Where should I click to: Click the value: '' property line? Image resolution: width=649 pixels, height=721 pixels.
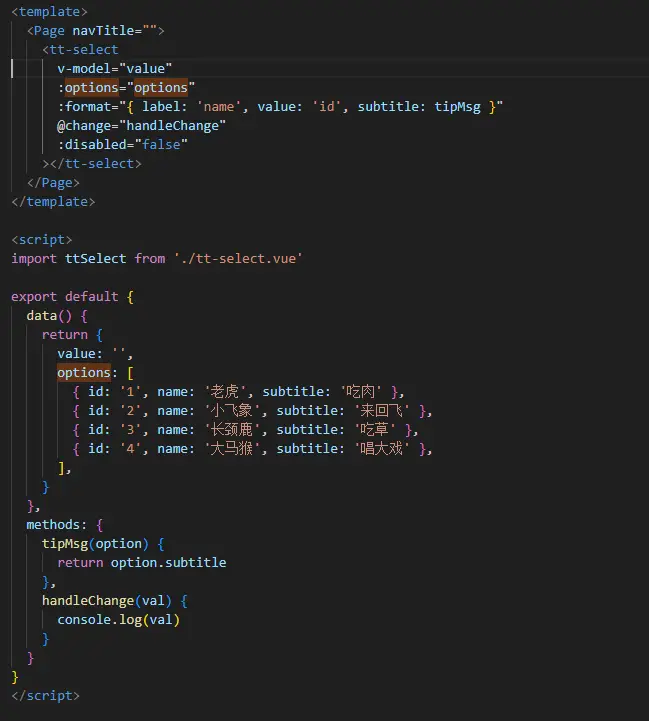click(95, 354)
